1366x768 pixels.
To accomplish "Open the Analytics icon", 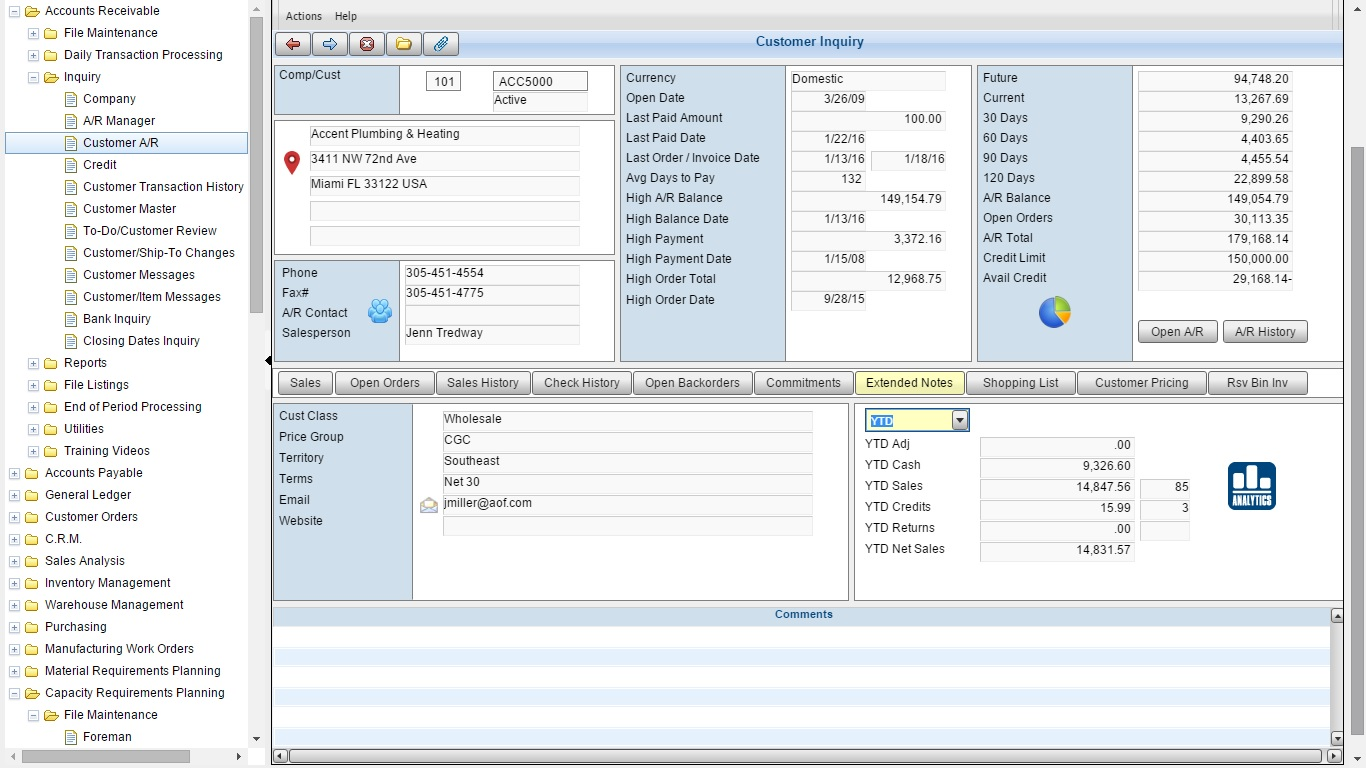I will [1251, 486].
